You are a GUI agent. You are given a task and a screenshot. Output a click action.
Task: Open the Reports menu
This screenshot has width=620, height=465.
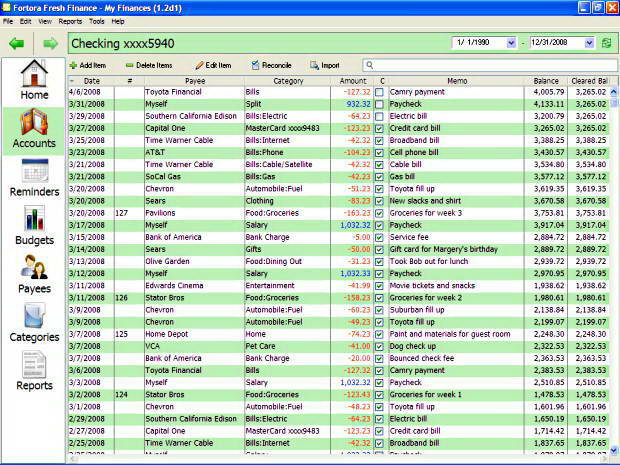(x=70, y=21)
